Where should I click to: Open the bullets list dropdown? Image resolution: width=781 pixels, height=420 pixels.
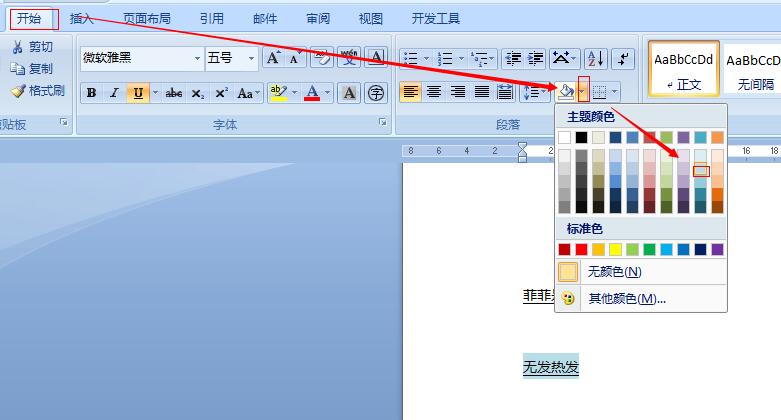(426, 59)
